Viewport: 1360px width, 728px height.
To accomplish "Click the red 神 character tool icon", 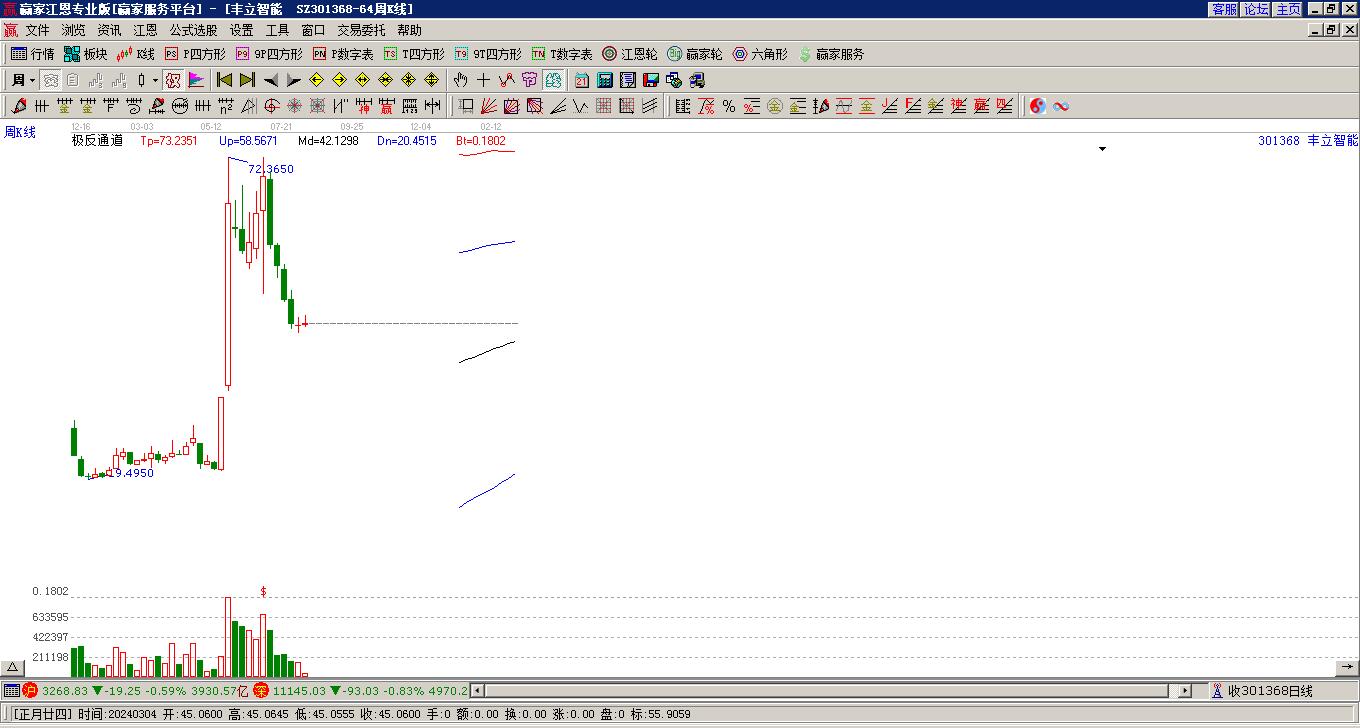I will (x=363, y=106).
